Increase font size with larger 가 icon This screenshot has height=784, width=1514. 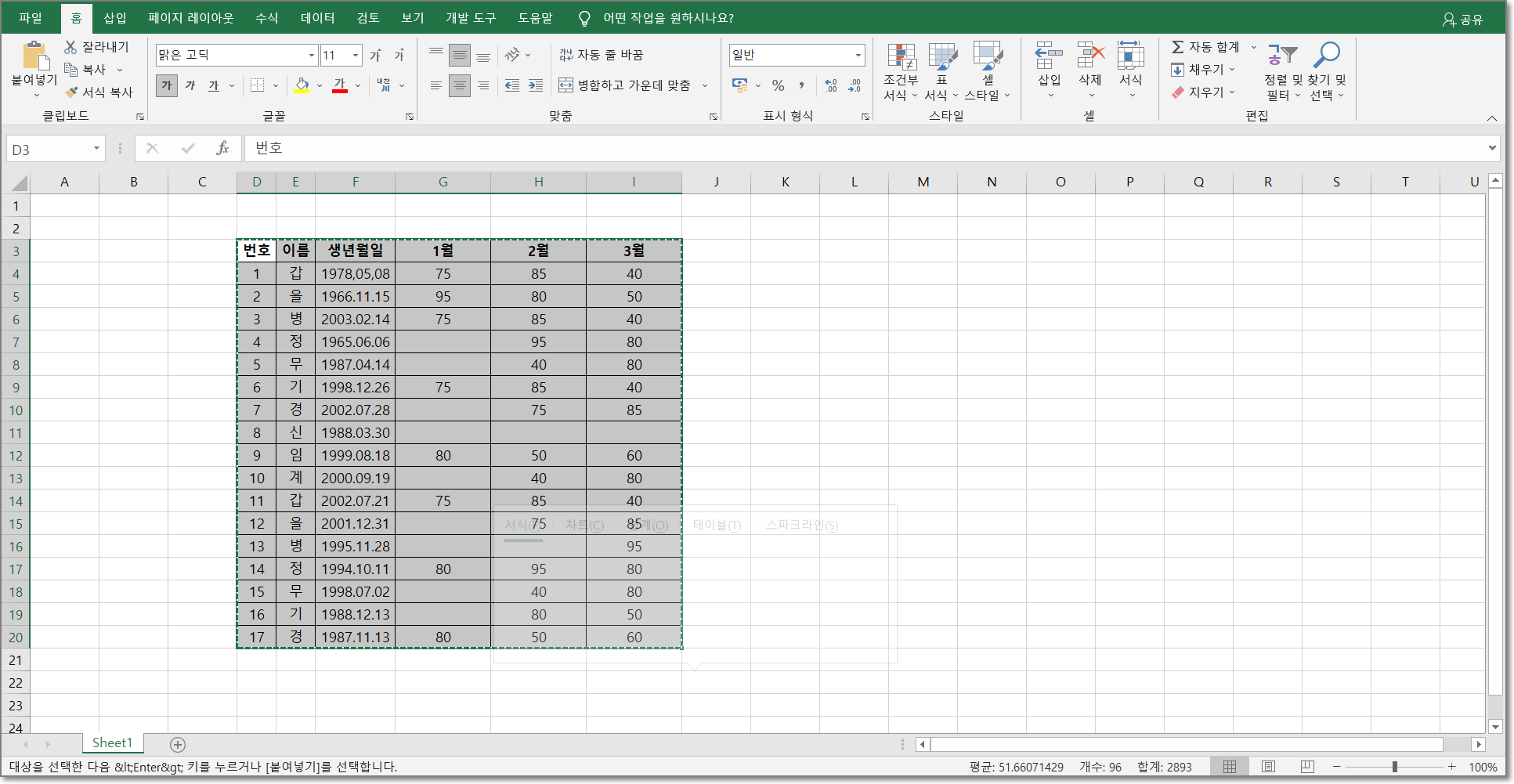click(x=376, y=56)
